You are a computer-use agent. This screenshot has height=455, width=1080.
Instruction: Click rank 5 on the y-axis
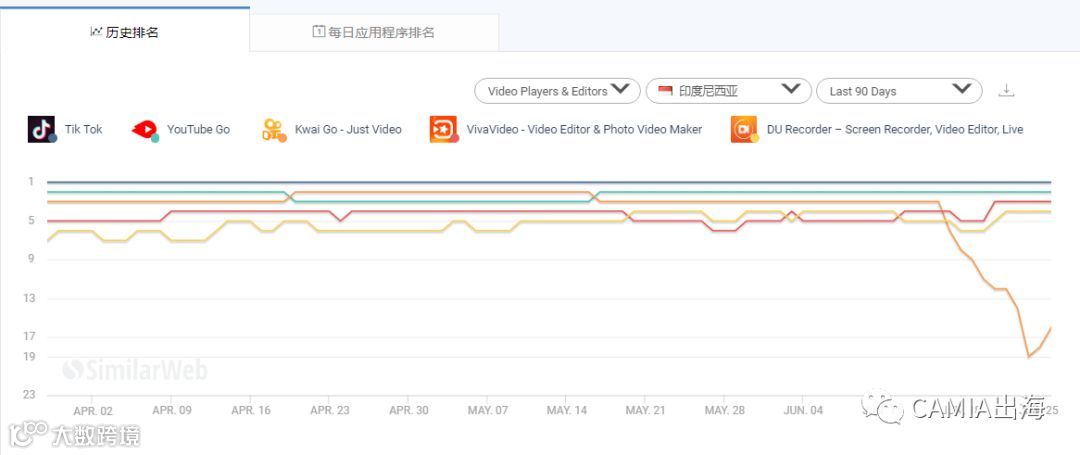point(31,220)
